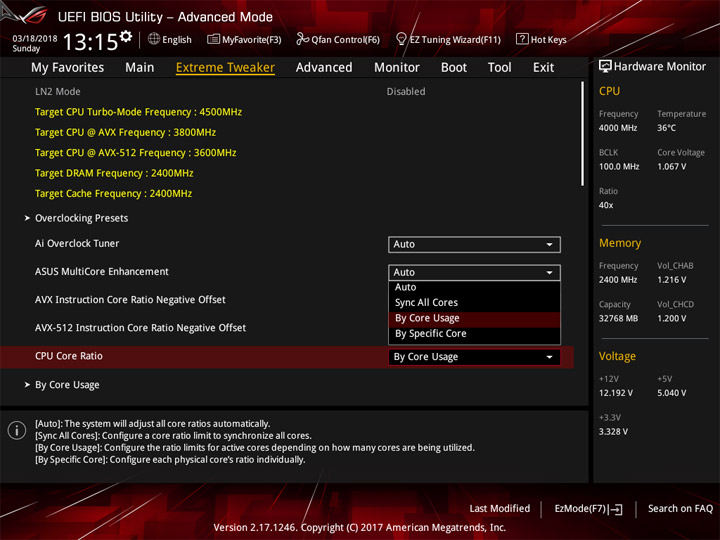
Task: Choose Auto from the open list
Action: [x=474, y=287]
